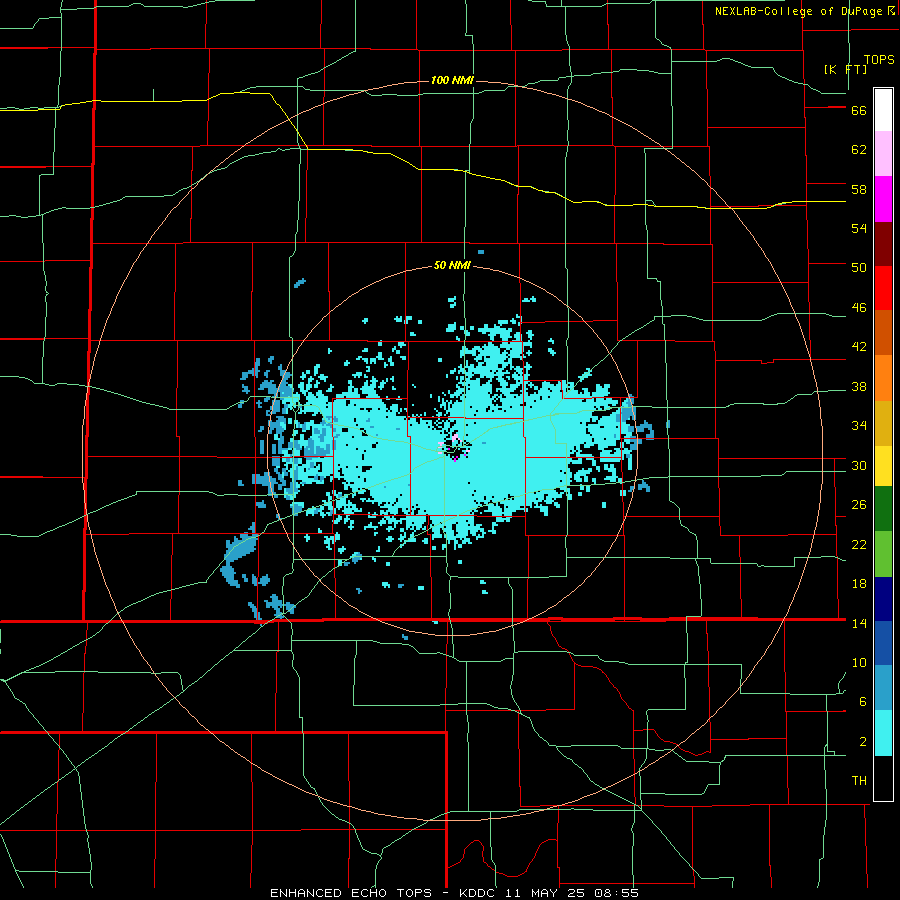Image resolution: width=900 pixels, height=900 pixels.
Task: Pick the steel blue legend color block
Action: (x=883, y=688)
